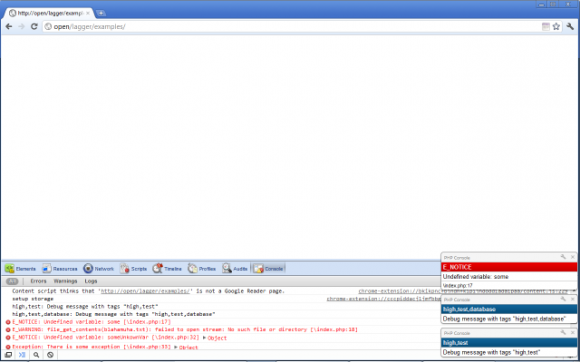This screenshot has height=362, width=580.
Task: Click the magnifier inspect-element icon
Action: point(36,355)
